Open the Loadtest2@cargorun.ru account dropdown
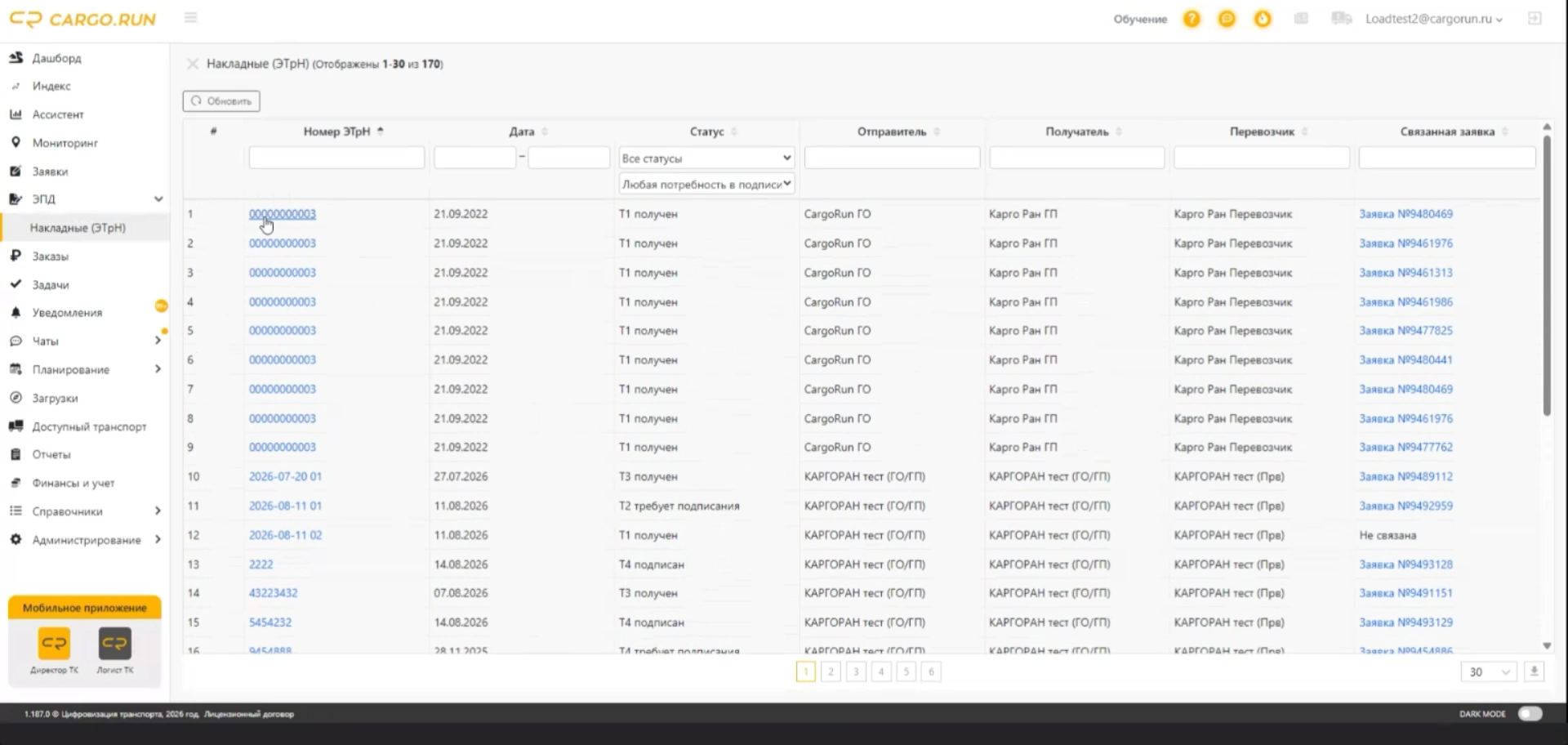Screen dimensions: 1568x745 (1433, 19)
